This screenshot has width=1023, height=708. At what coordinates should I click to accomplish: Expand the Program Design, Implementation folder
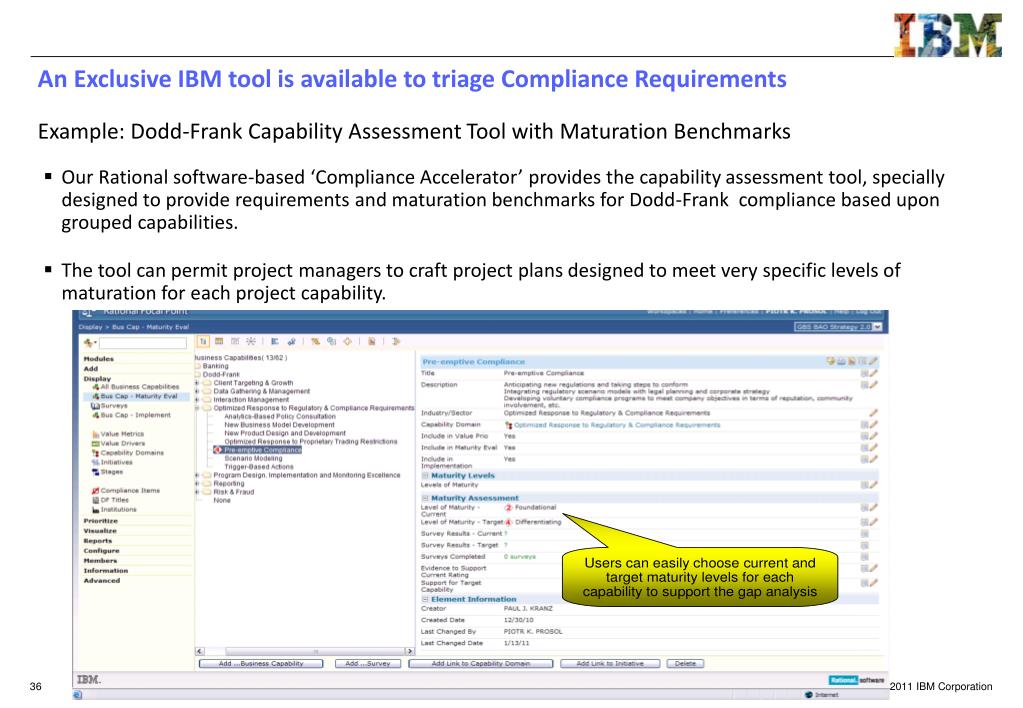point(197,476)
